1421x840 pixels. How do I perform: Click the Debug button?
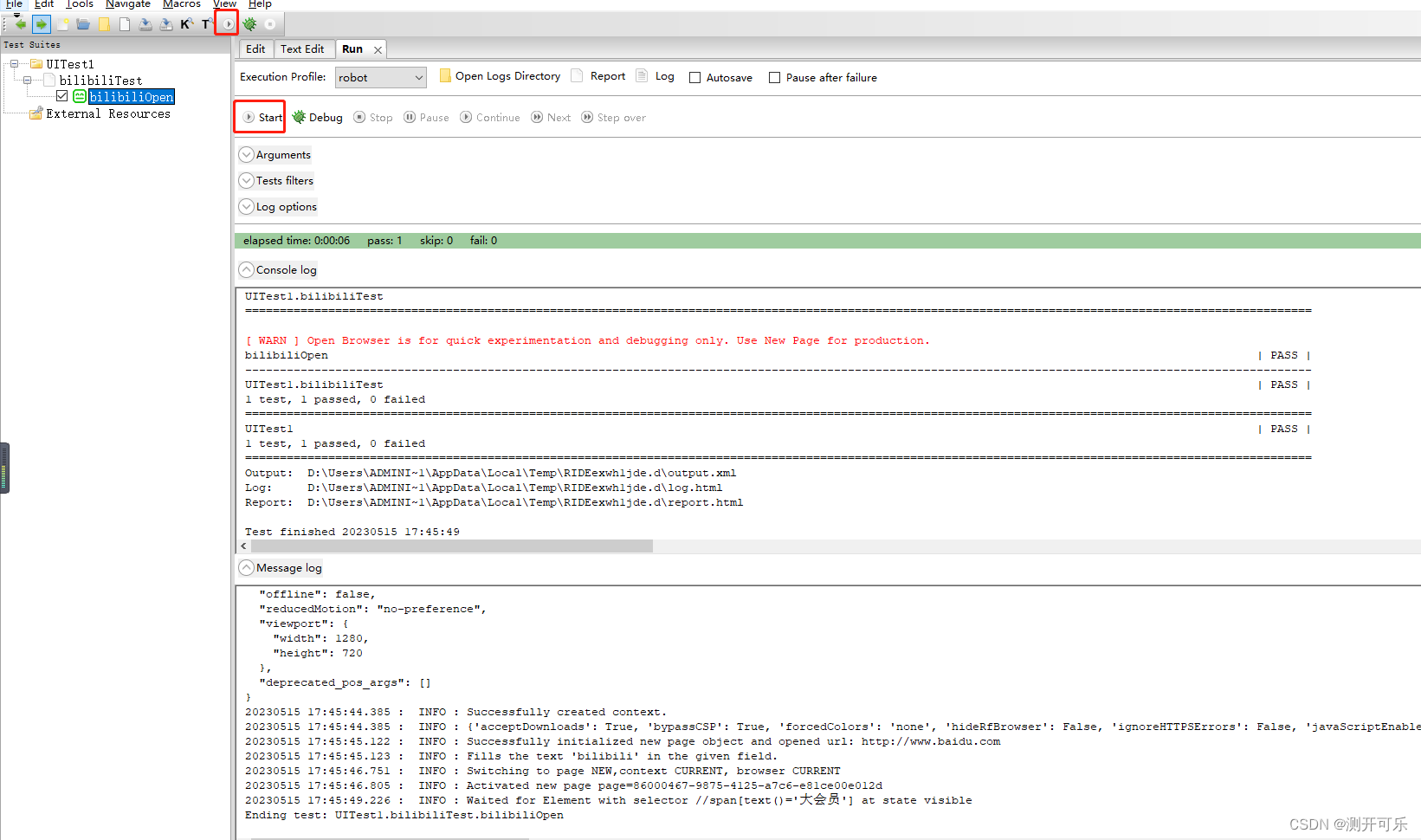(318, 118)
